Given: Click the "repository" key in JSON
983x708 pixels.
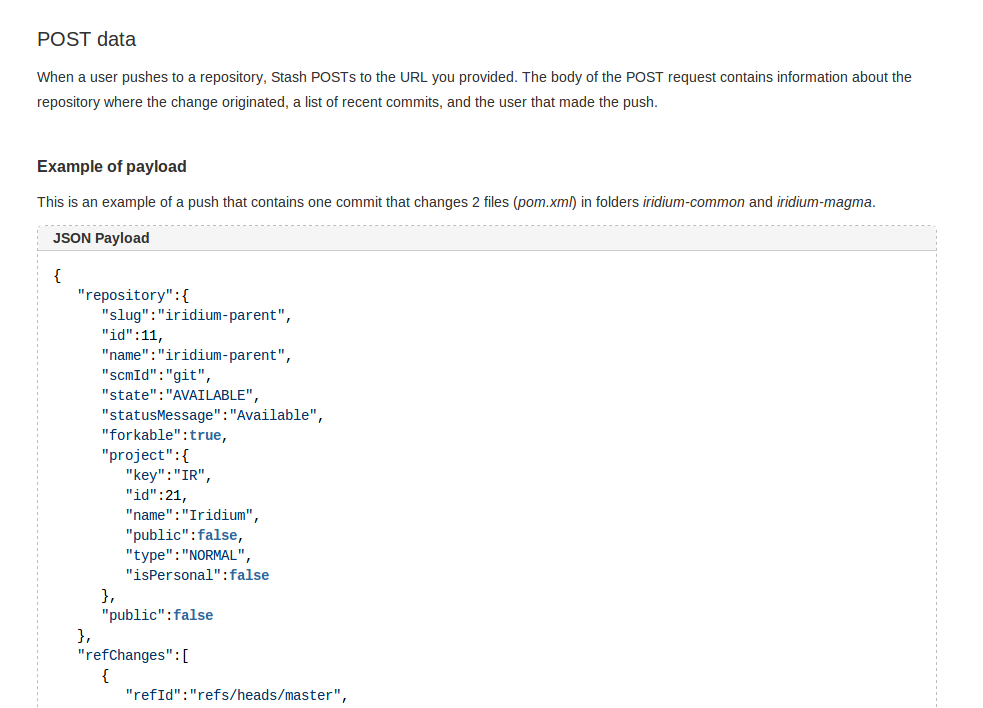Looking at the screenshot, I should click(124, 295).
